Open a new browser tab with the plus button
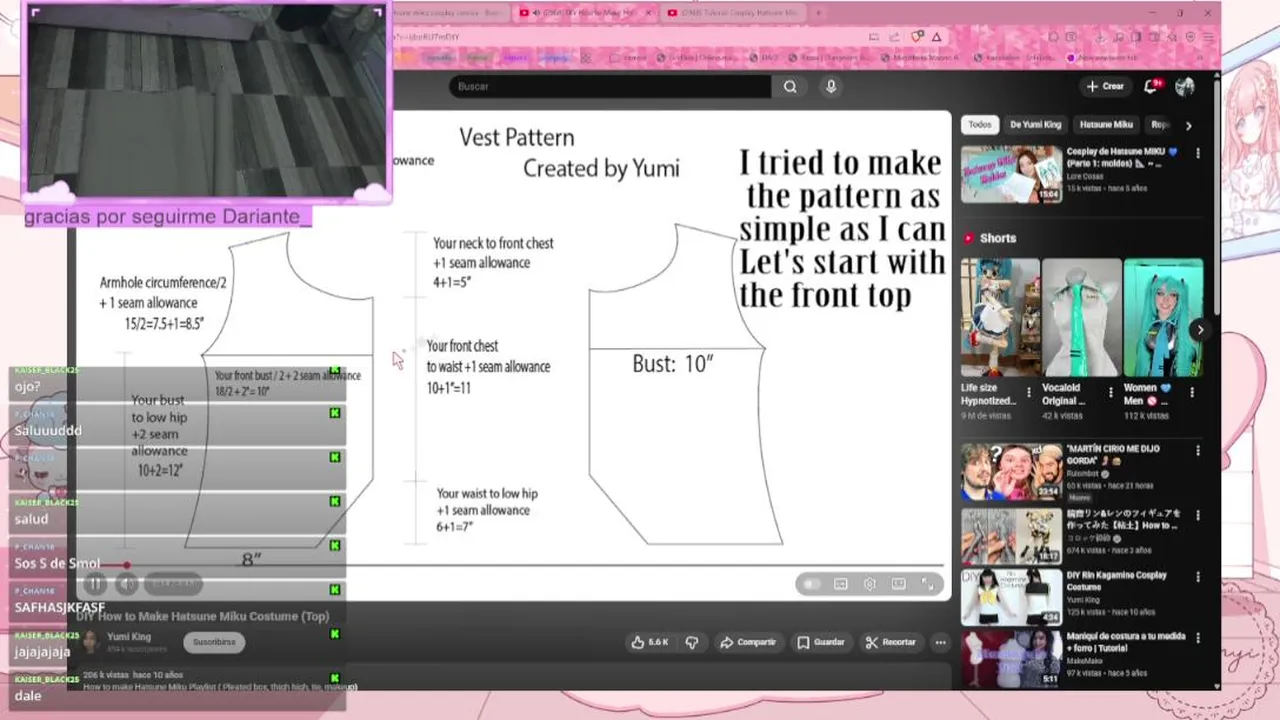Image resolution: width=1280 pixels, height=720 pixels. pos(819,13)
